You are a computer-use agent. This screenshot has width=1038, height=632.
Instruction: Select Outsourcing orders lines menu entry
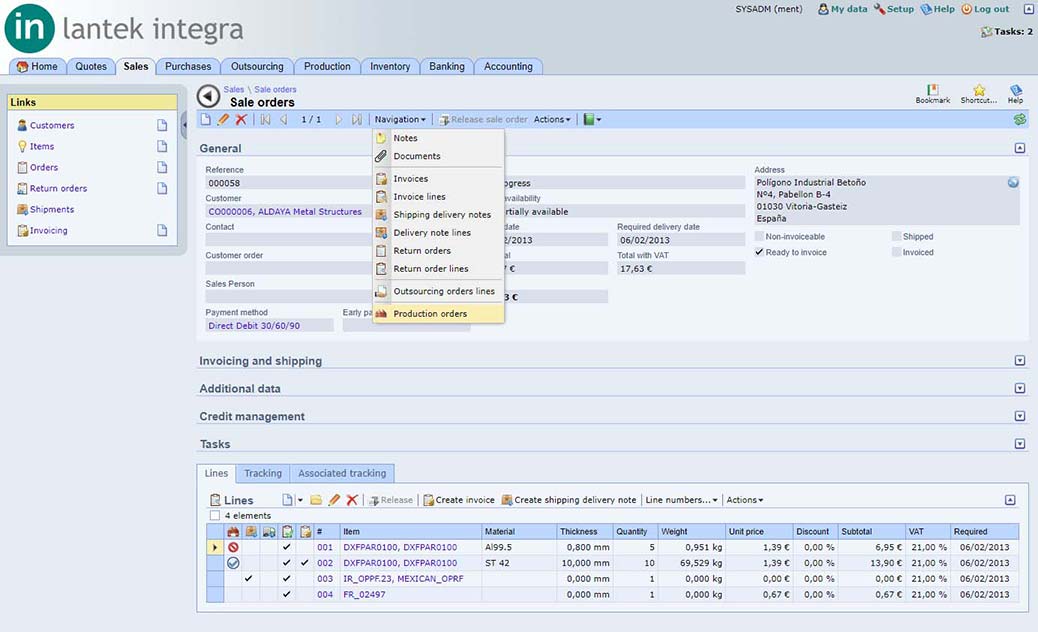click(438, 291)
